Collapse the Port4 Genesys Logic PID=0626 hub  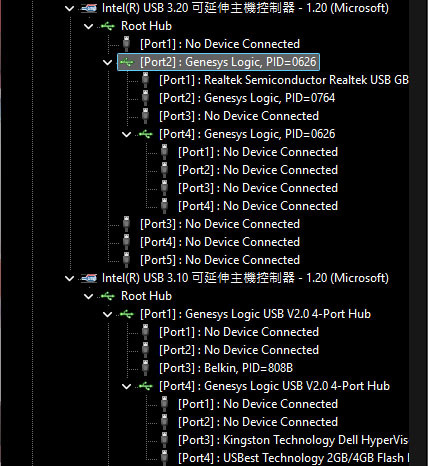pyautogui.click(x=126, y=134)
